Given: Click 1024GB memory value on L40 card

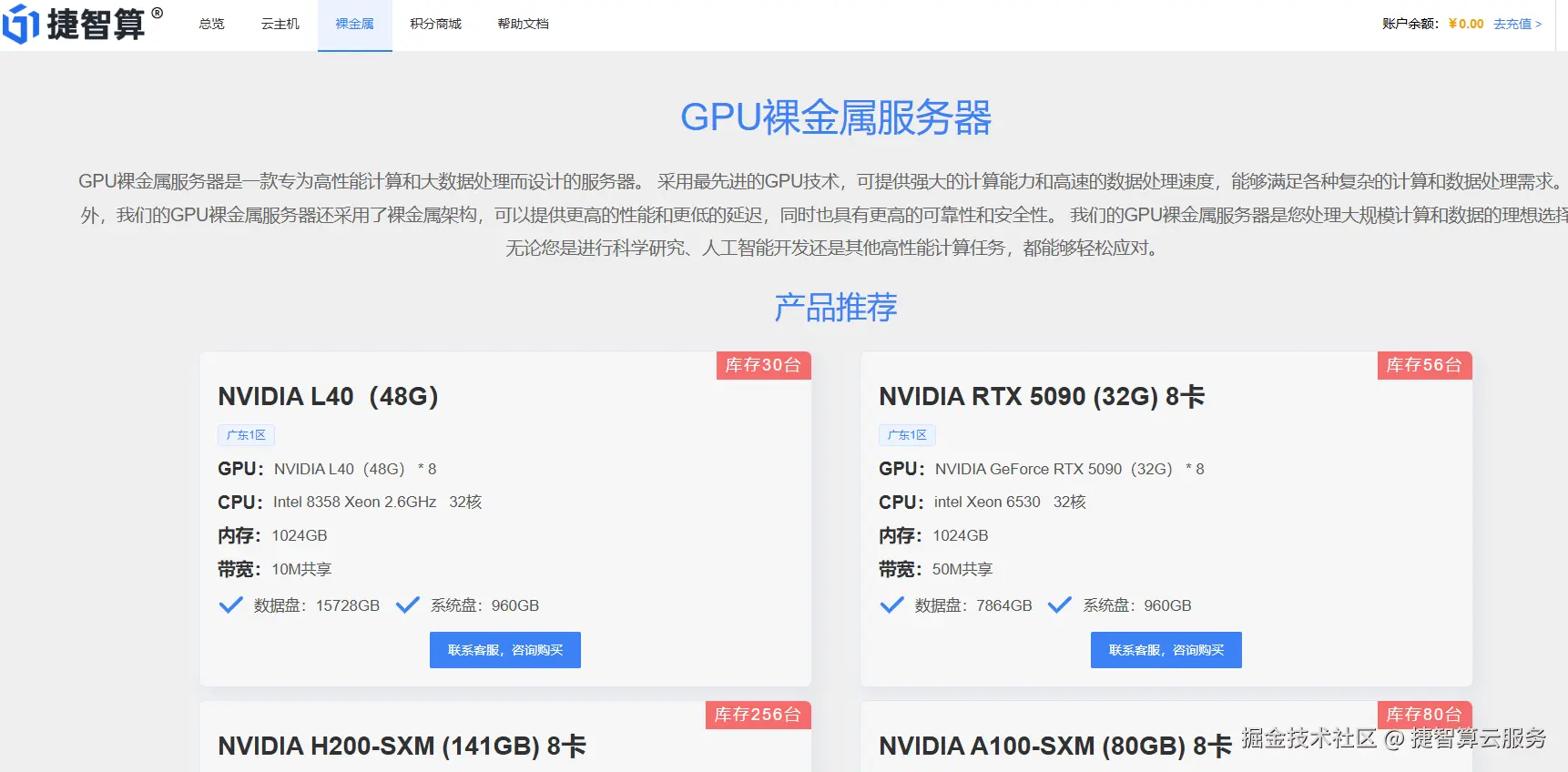Looking at the screenshot, I should (x=300, y=536).
